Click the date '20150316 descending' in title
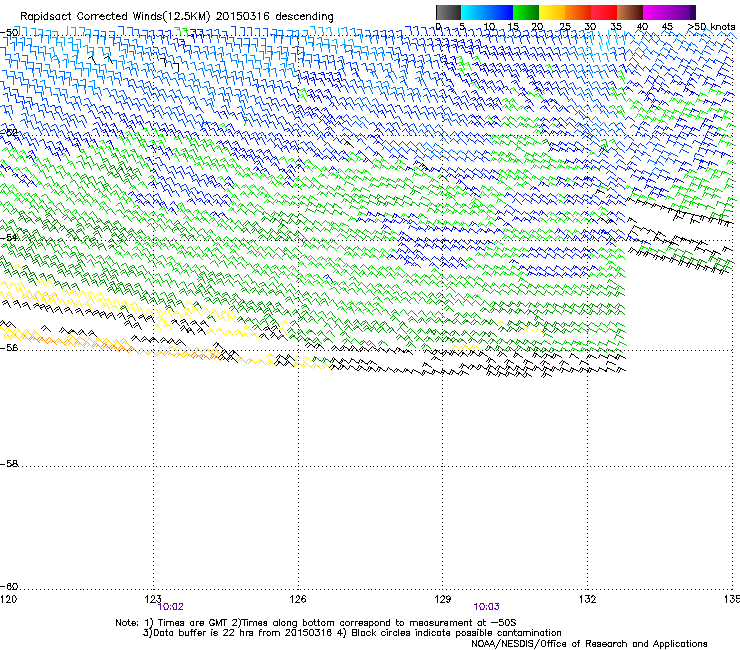The width and height of the screenshot is (740, 650). (x=275, y=17)
